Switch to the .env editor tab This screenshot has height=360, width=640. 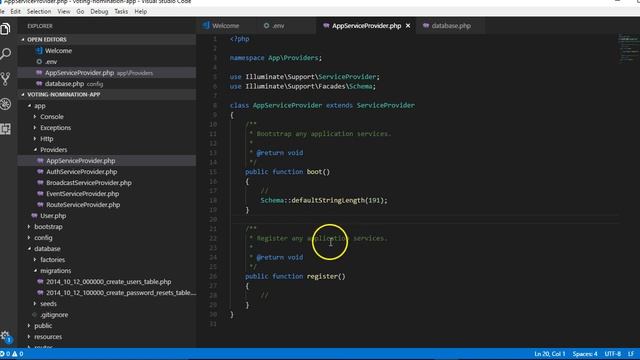pyautogui.click(x=286, y=26)
